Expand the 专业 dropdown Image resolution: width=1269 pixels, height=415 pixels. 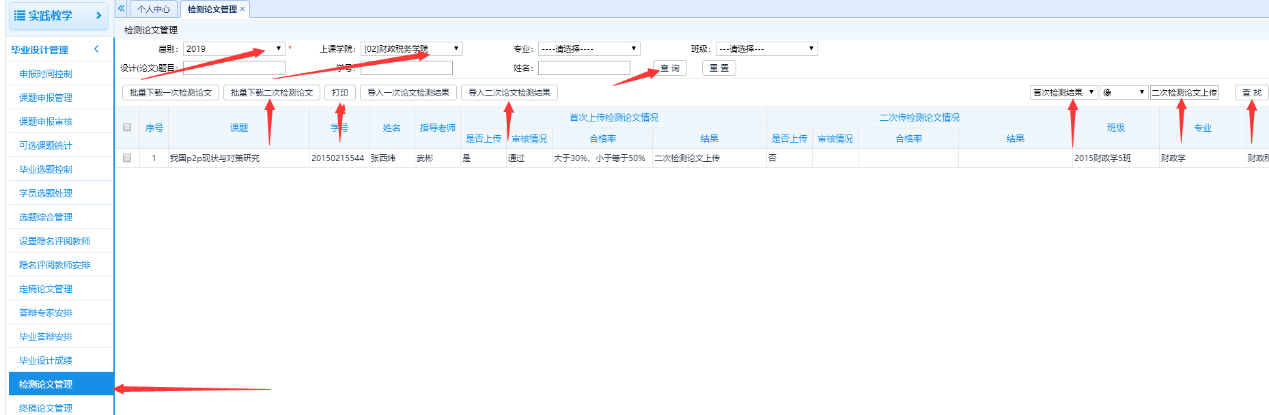pyautogui.click(x=588, y=48)
